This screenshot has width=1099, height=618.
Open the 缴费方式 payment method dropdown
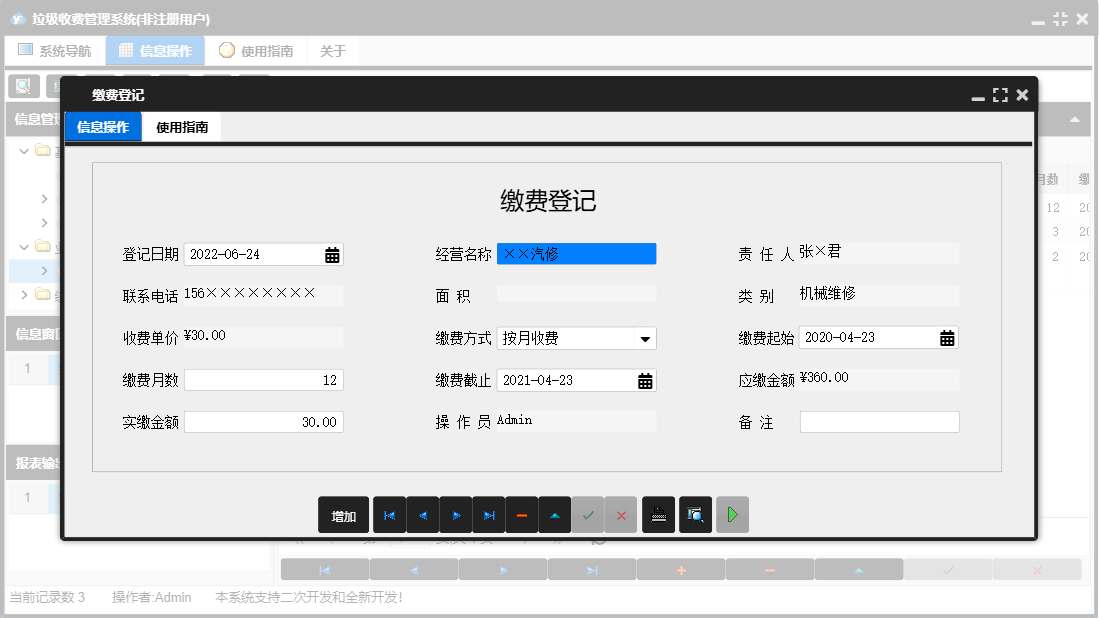tap(647, 338)
